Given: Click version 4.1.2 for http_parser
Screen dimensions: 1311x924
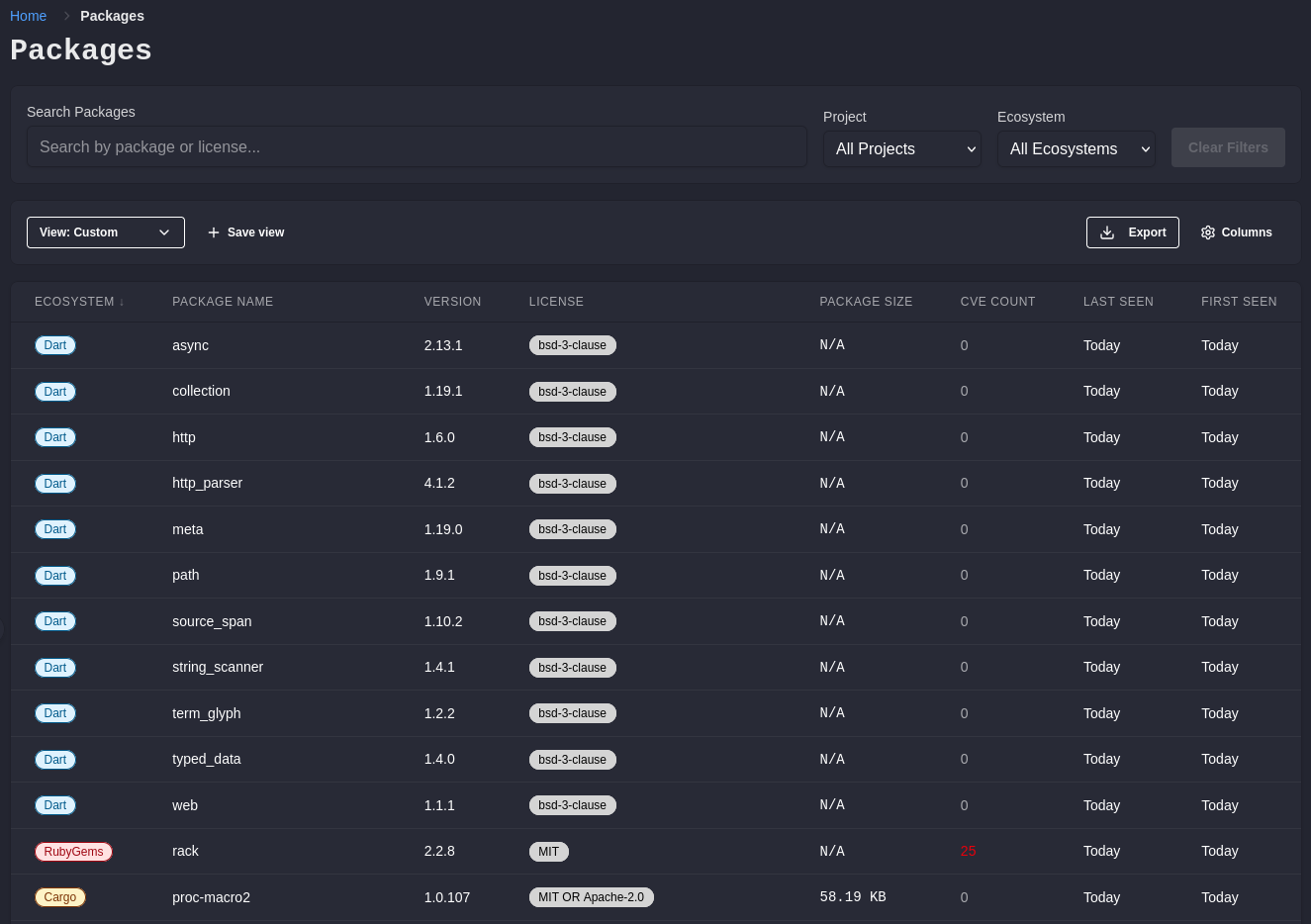Looking at the screenshot, I should click(439, 483).
